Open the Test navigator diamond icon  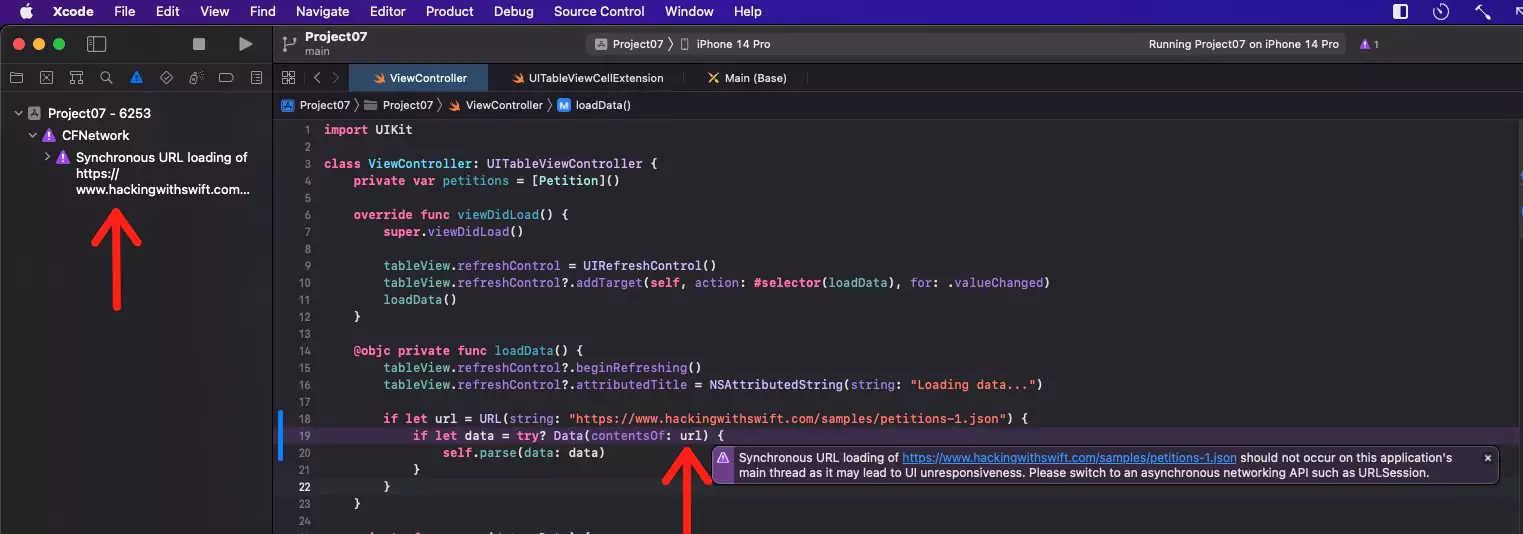tap(166, 78)
